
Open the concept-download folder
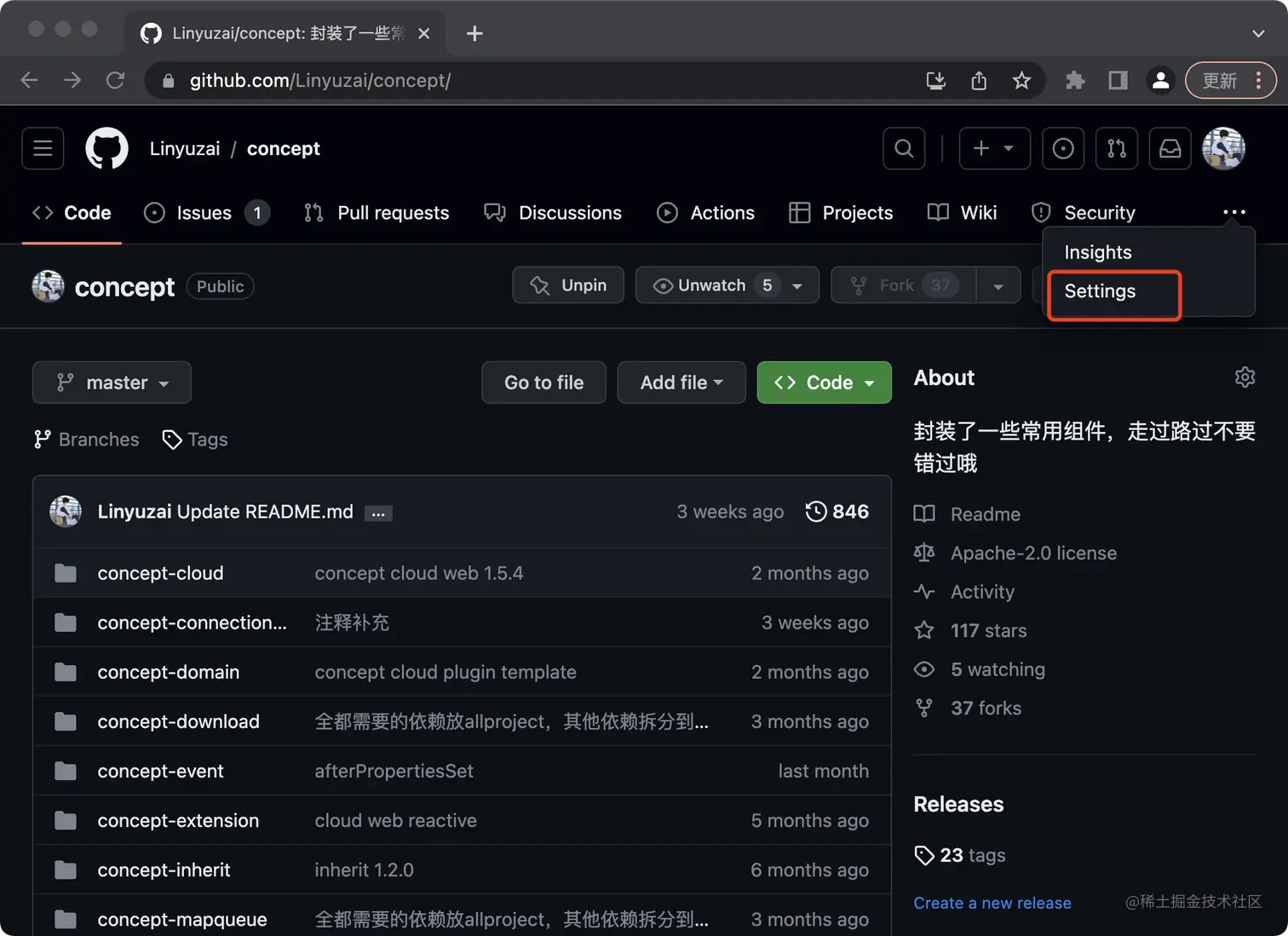(x=178, y=721)
